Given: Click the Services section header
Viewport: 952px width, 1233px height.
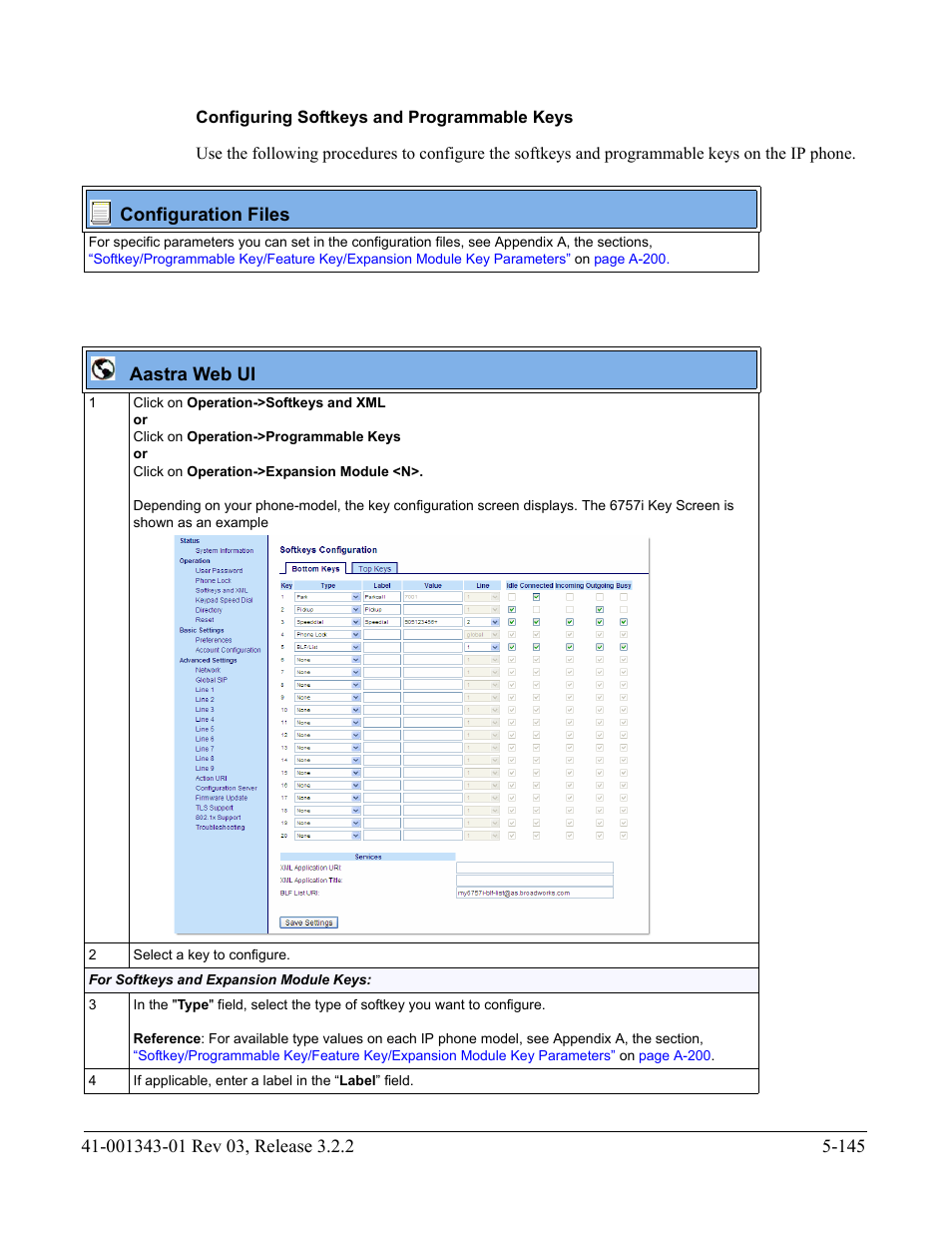Looking at the screenshot, I should click(368, 857).
